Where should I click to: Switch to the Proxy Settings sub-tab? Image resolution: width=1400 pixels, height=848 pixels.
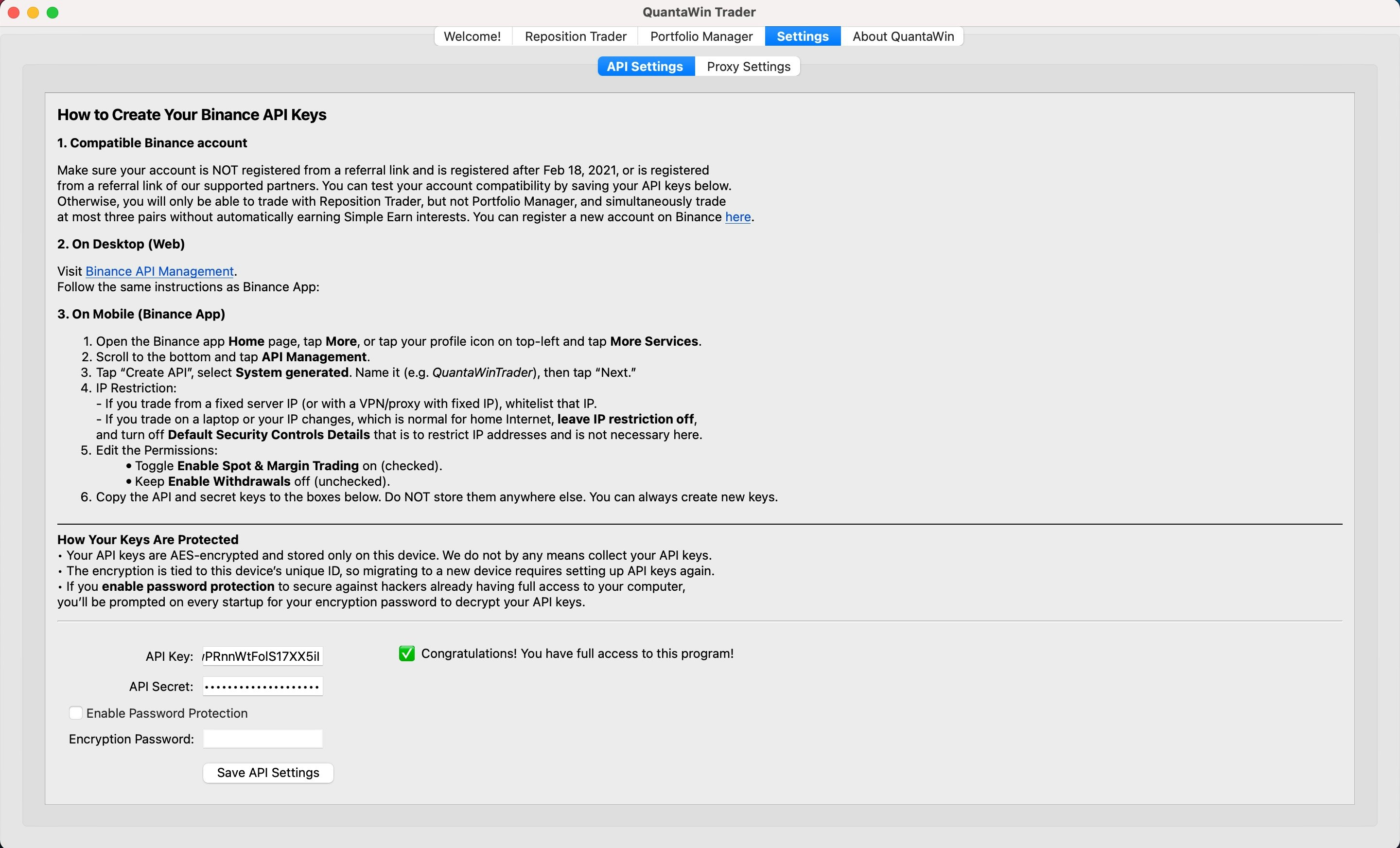(748, 67)
